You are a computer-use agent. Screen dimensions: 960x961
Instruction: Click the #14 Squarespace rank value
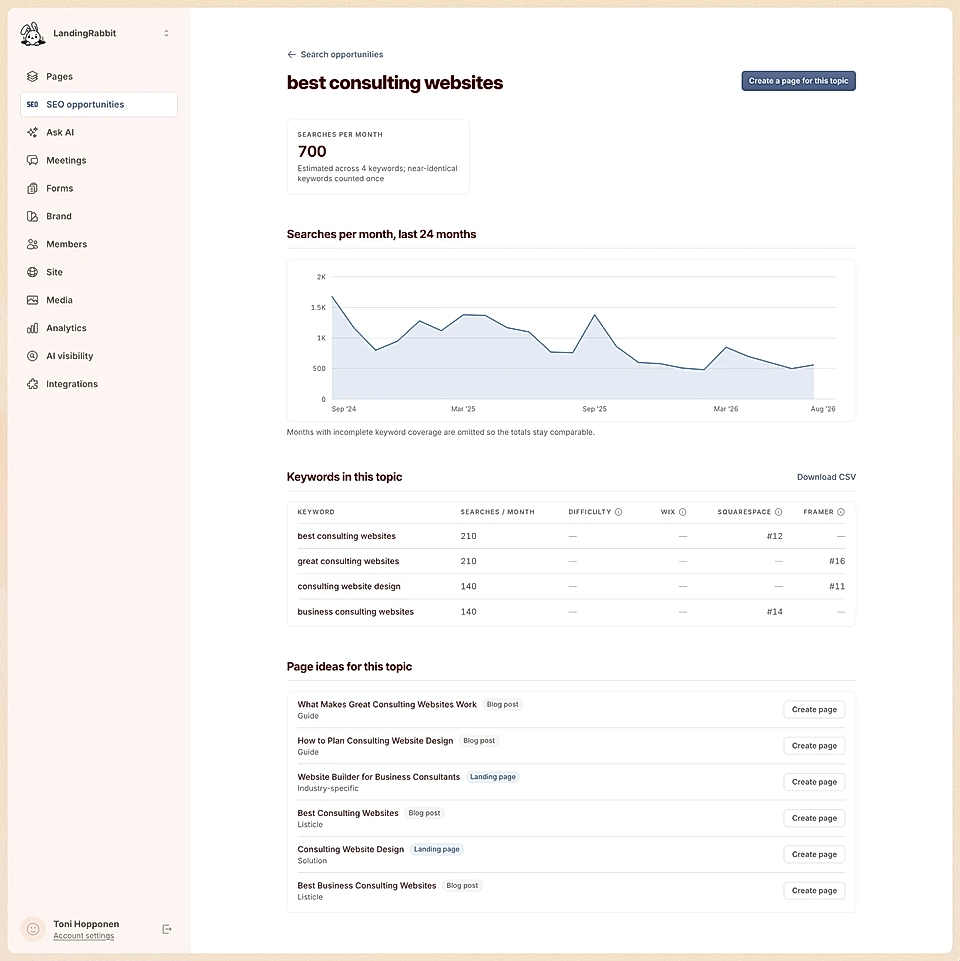[774, 612]
